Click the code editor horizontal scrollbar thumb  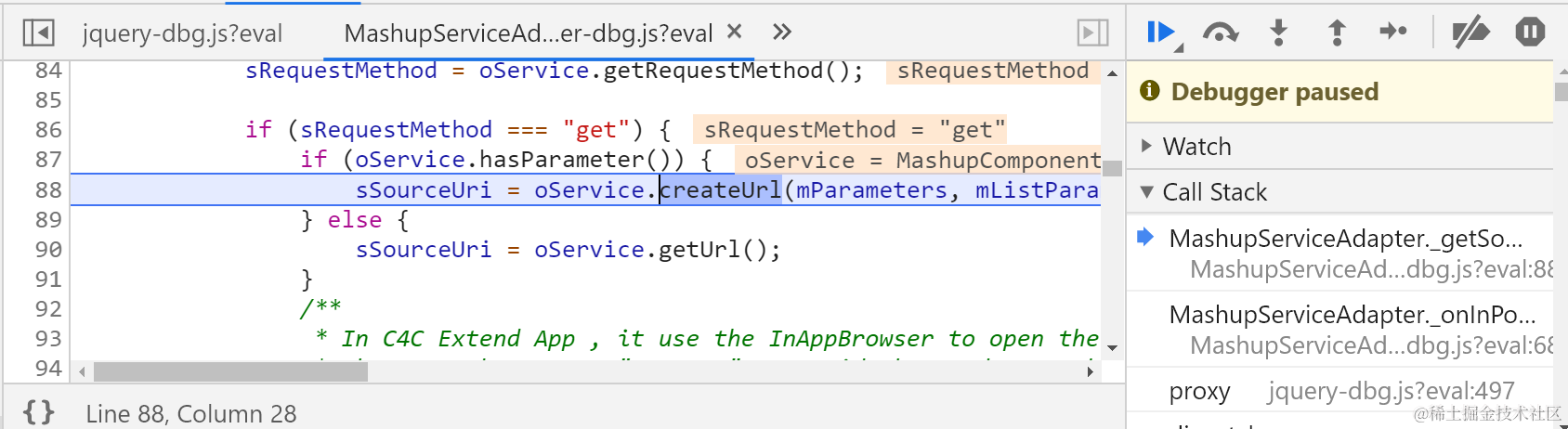tap(230, 371)
